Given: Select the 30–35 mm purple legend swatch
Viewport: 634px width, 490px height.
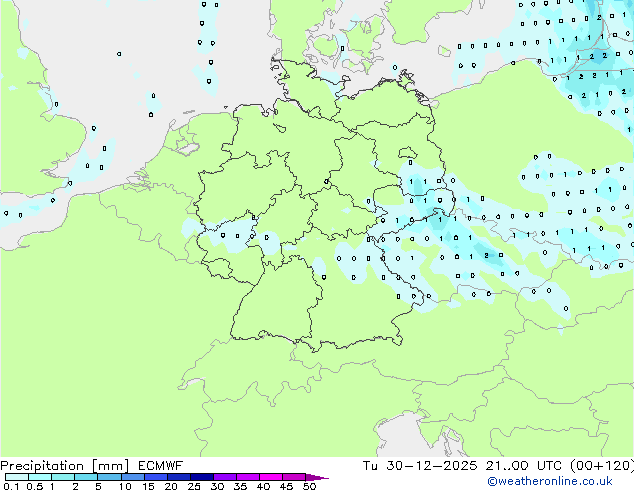Looking at the screenshot, I should coord(225,477).
